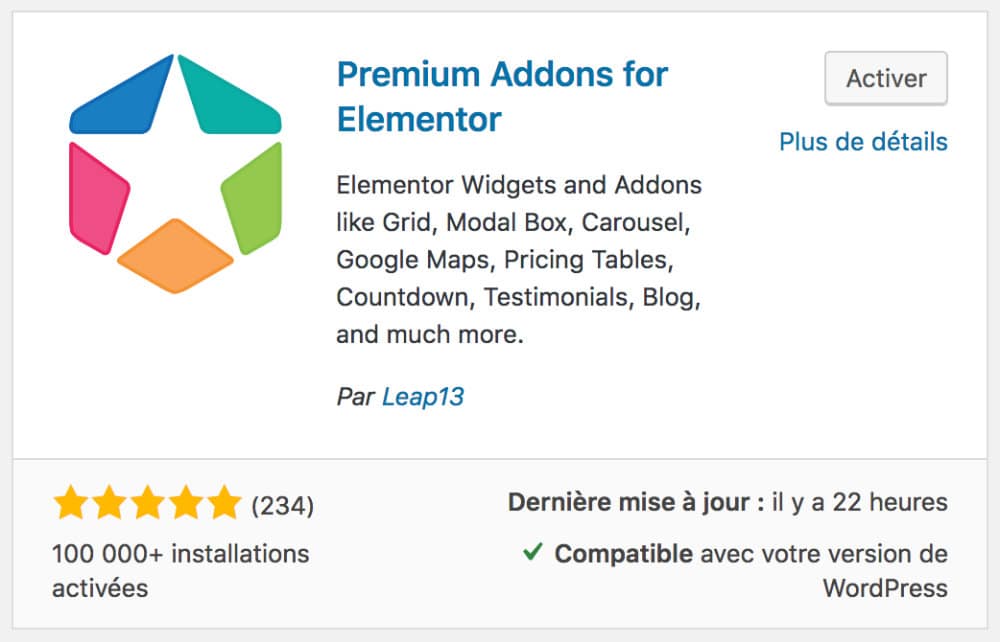
Task: Click the first gold rating star
Action: (70, 503)
